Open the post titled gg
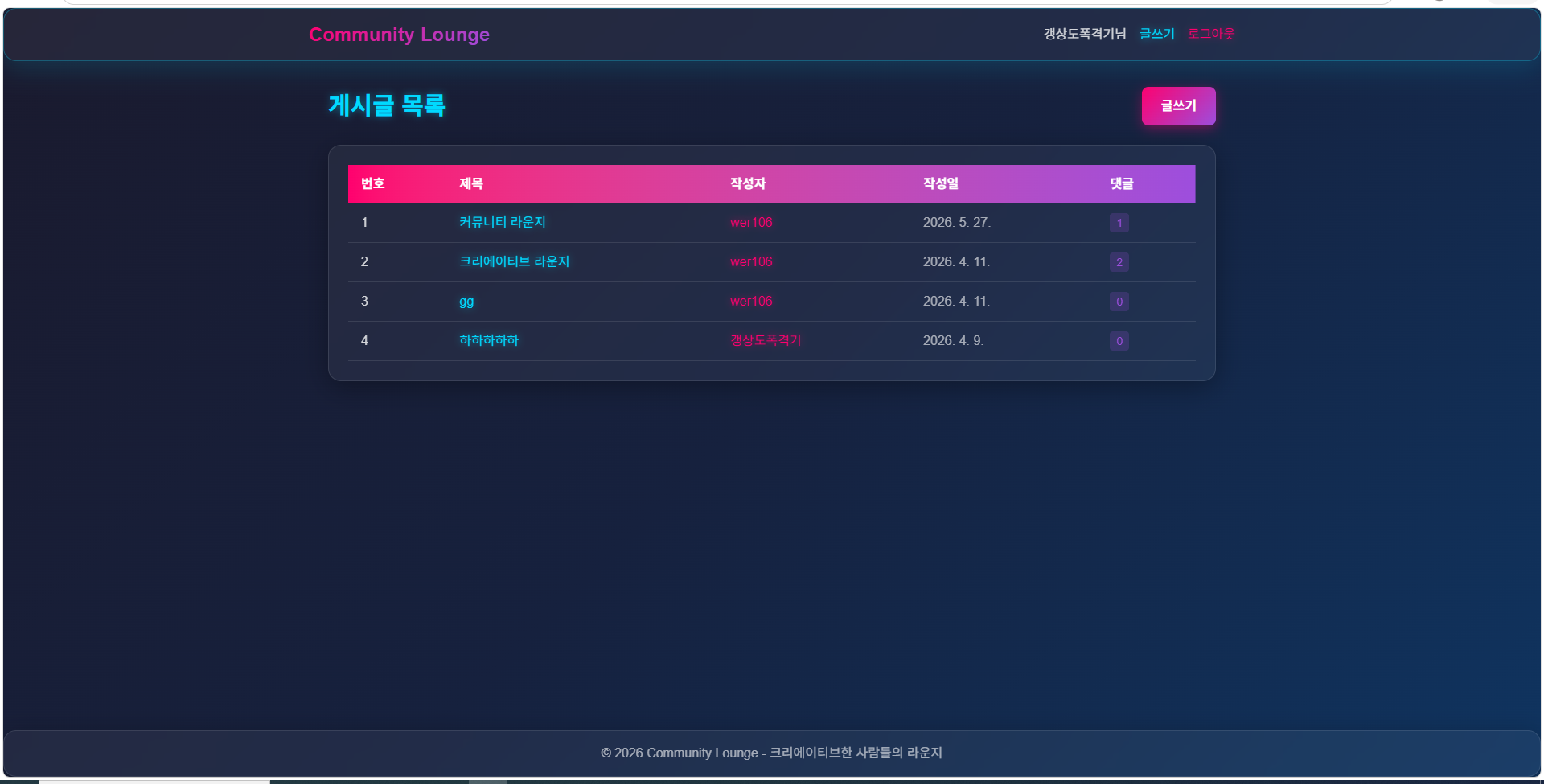This screenshot has width=1544, height=784. click(466, 302)
